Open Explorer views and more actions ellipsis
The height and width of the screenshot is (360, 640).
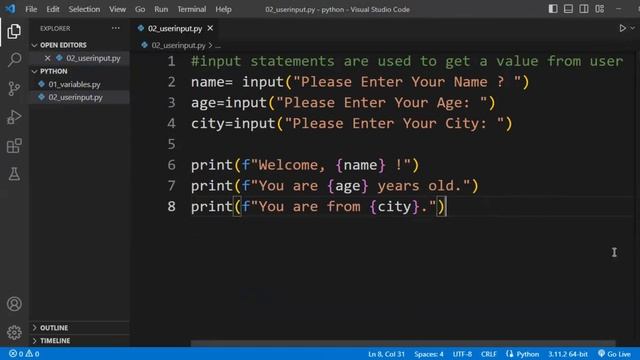tap(116, 28)
